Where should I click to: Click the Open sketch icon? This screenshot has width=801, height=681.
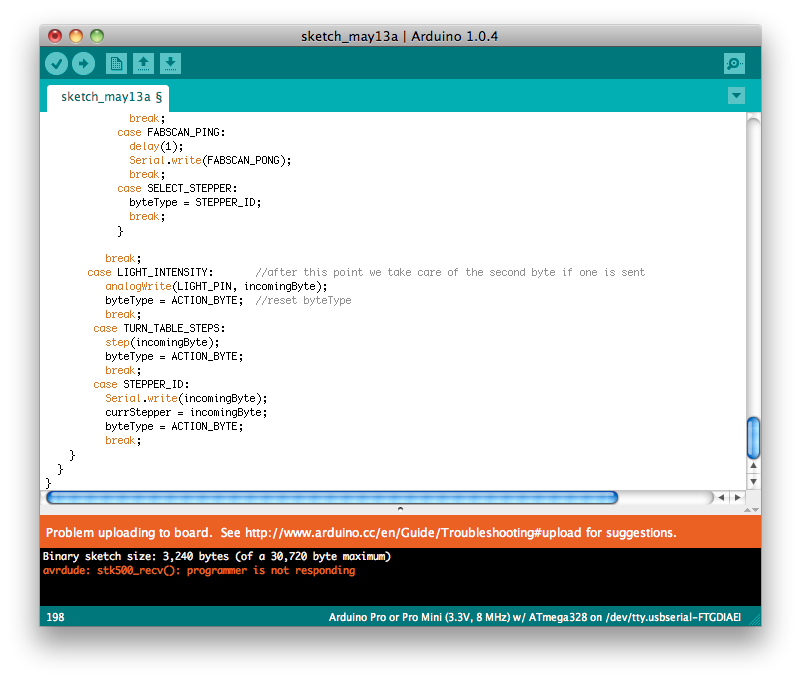(x=143, y=63)
